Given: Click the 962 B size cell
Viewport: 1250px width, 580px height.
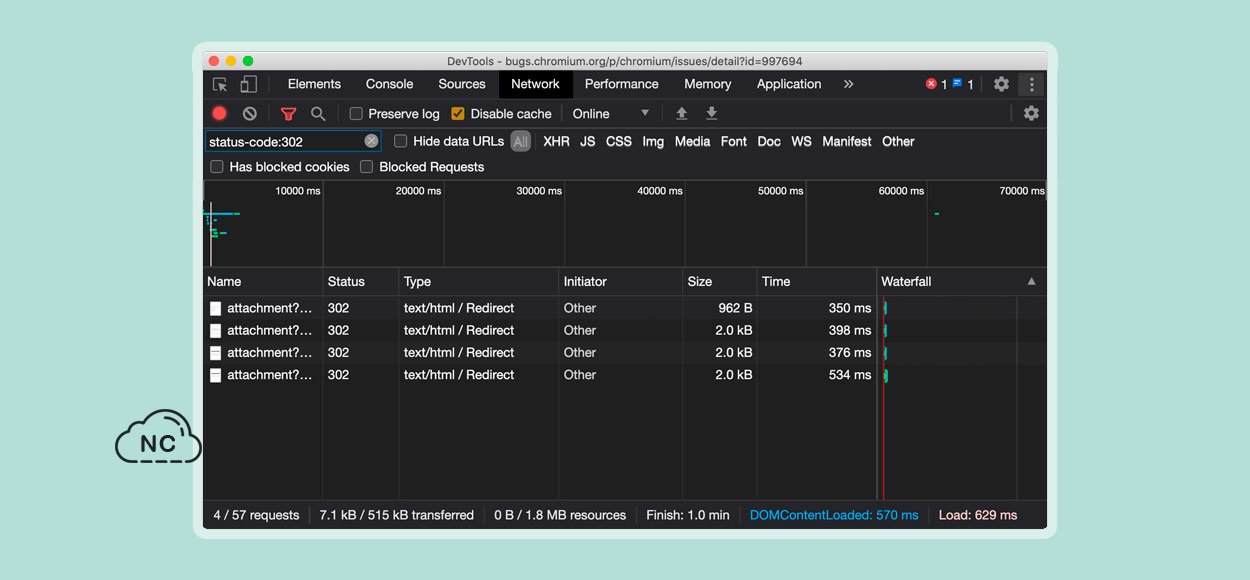Looking at the screenshot, I should (x=735, y=309).
